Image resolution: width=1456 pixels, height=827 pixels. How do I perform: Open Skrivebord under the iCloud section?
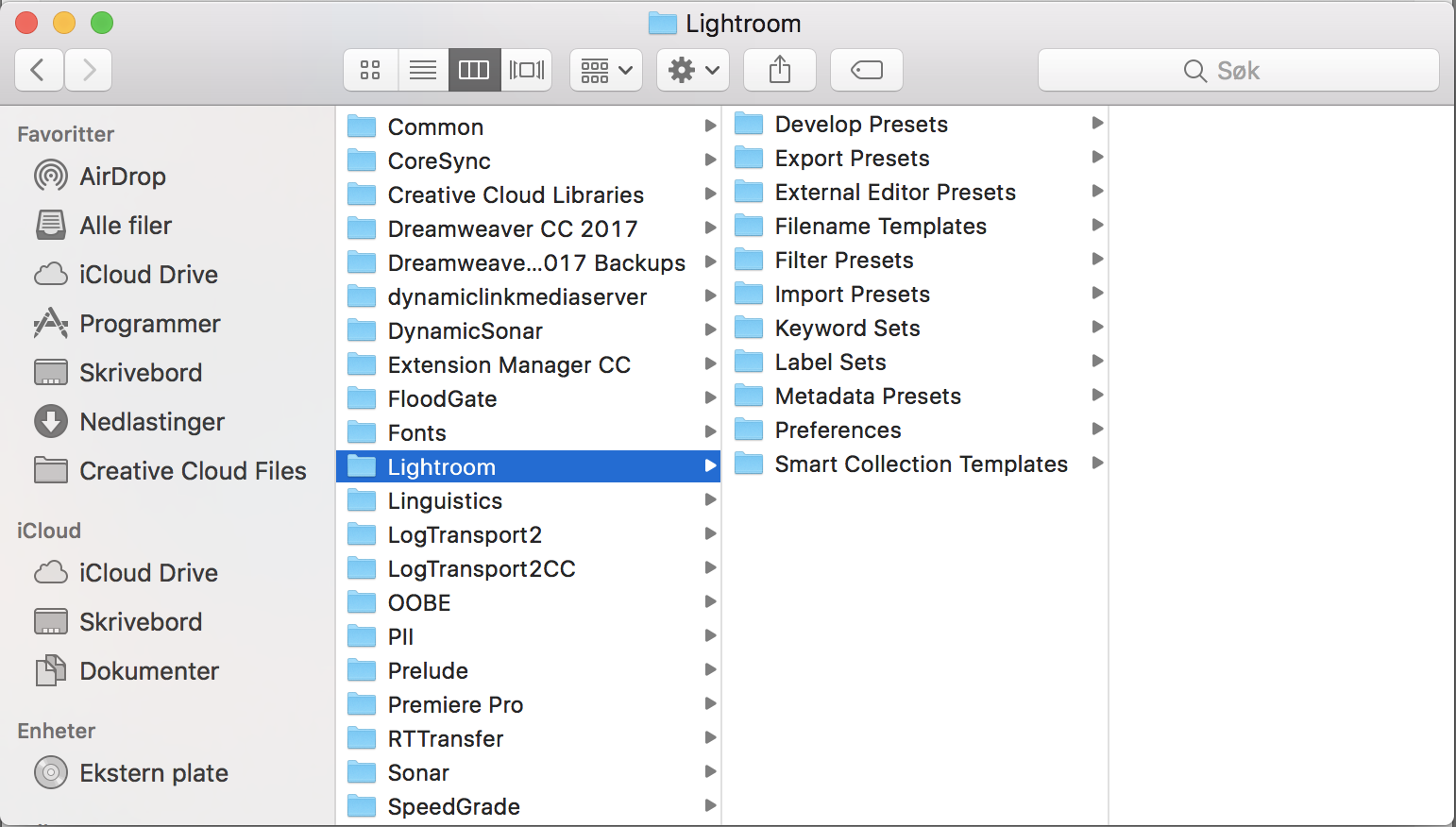118,622
